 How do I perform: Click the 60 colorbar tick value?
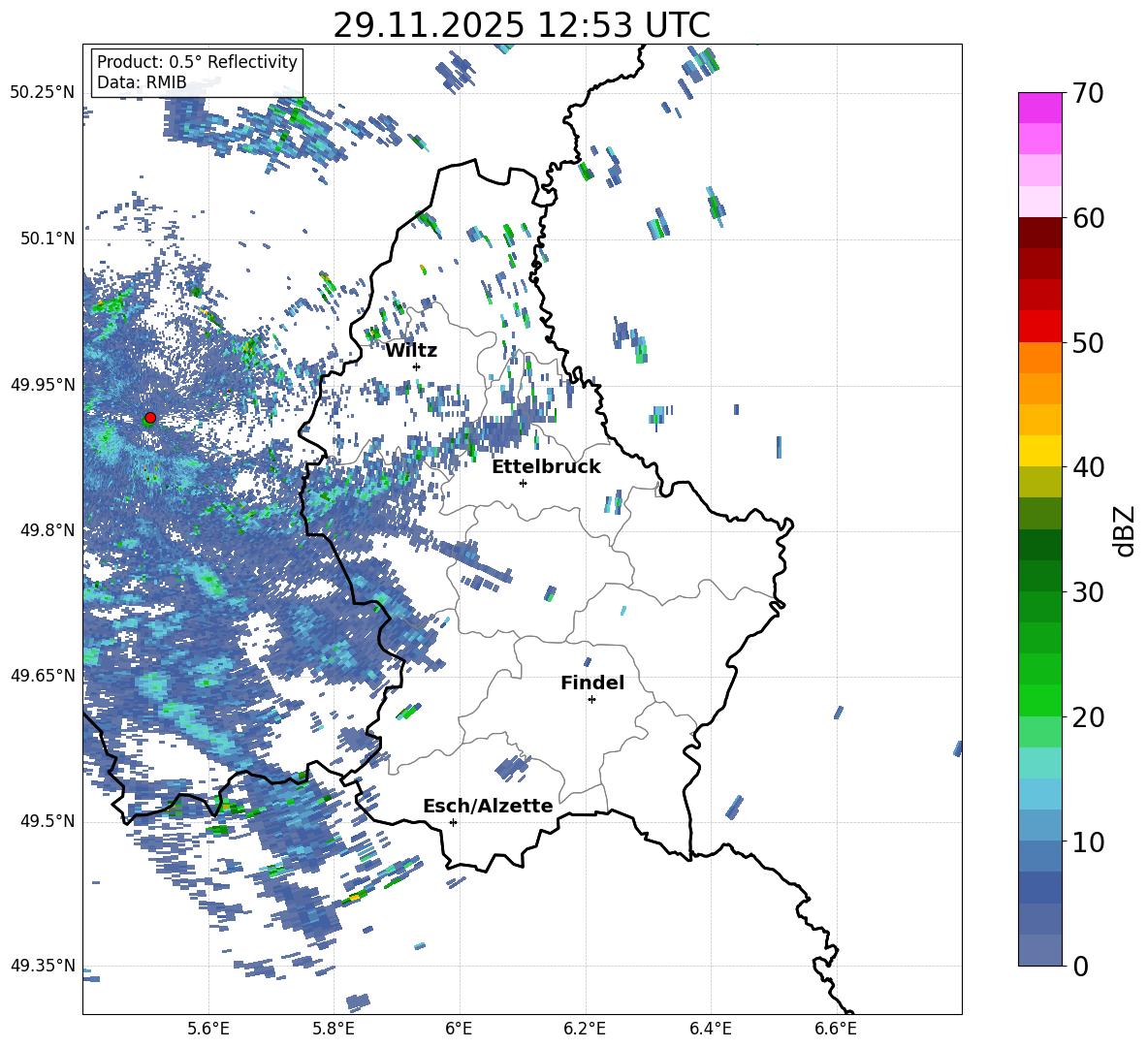point(1087,218)
